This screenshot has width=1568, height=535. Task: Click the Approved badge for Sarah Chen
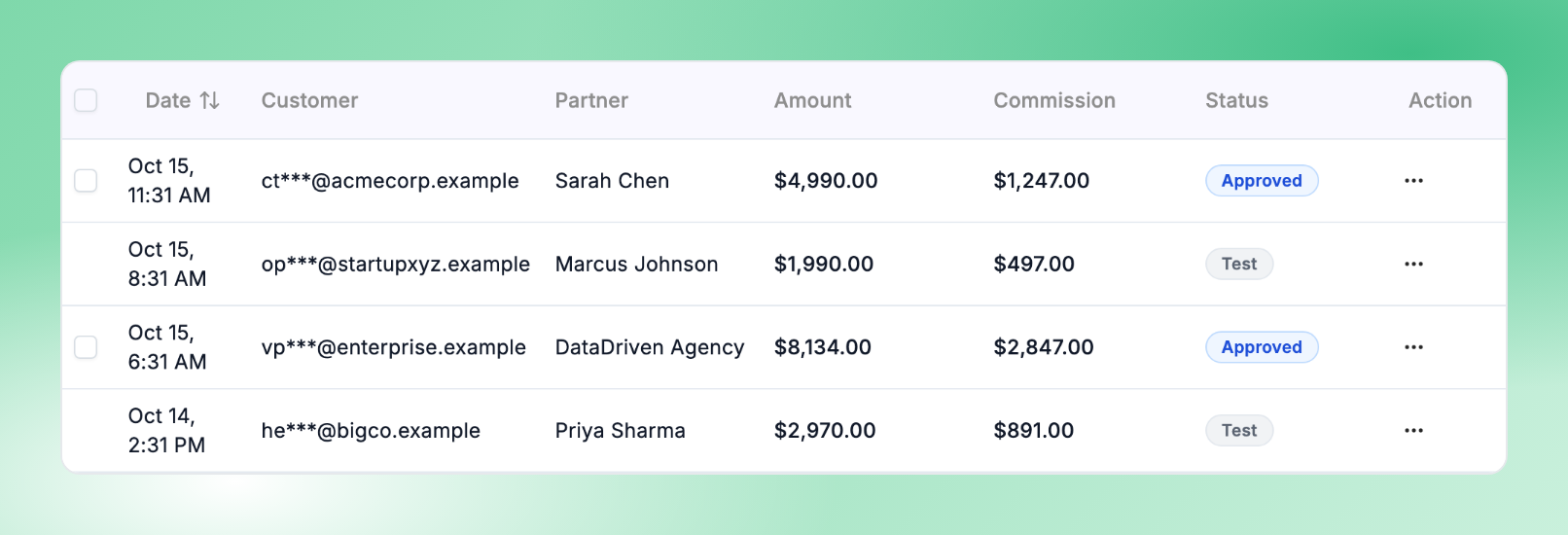point(1262,181)
